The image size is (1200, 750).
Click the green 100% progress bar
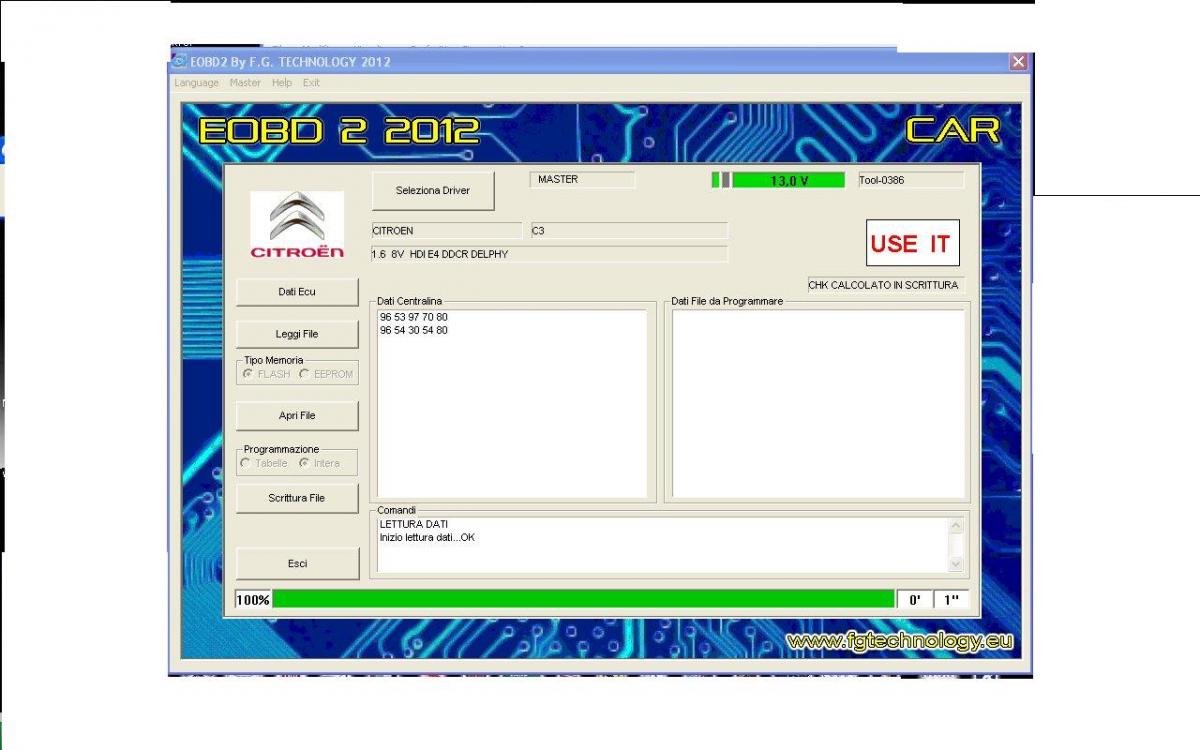(584, 599)
